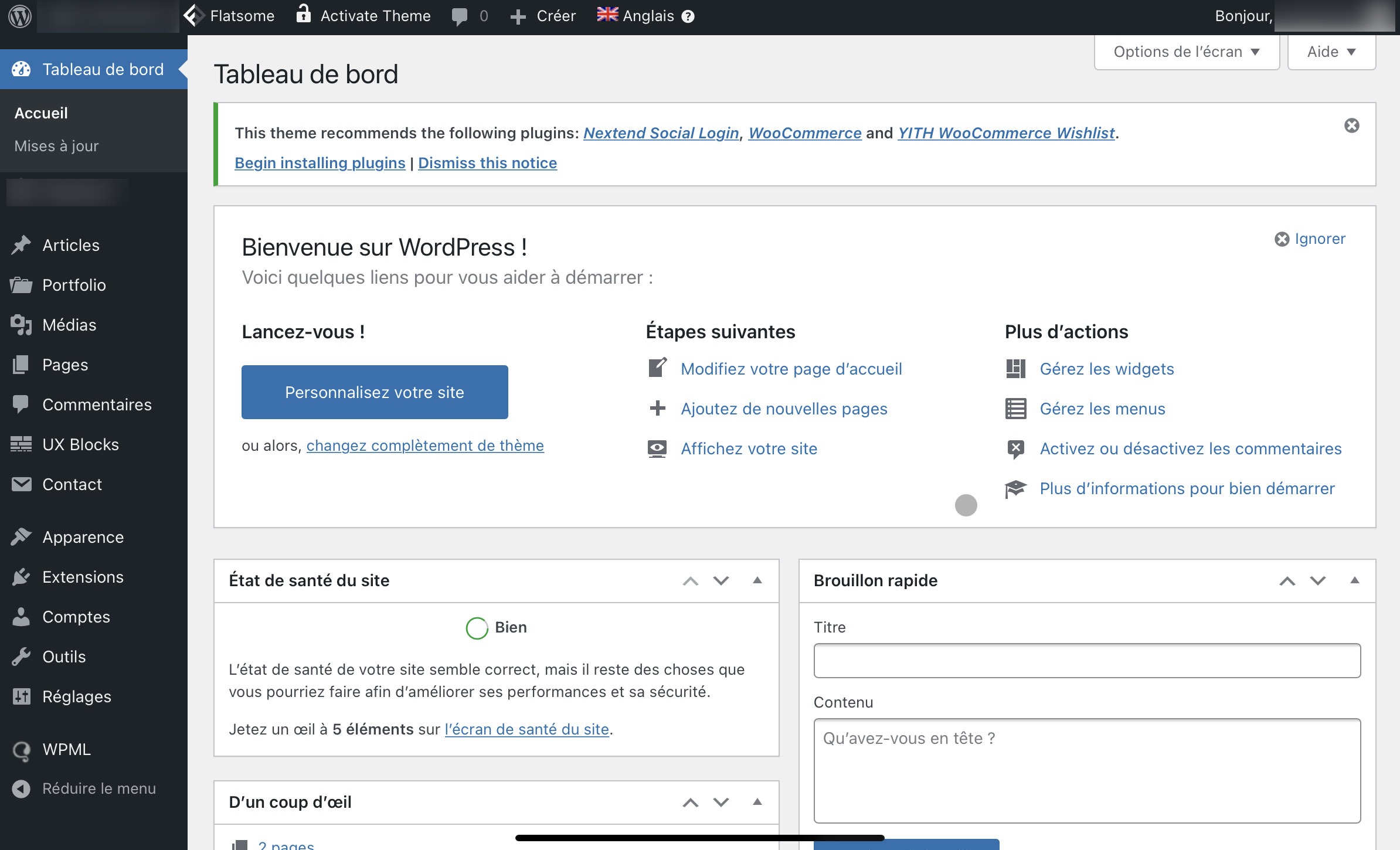Click the Gérez les widgets icon
The image size is (1400, 850).
(1015, 369)
